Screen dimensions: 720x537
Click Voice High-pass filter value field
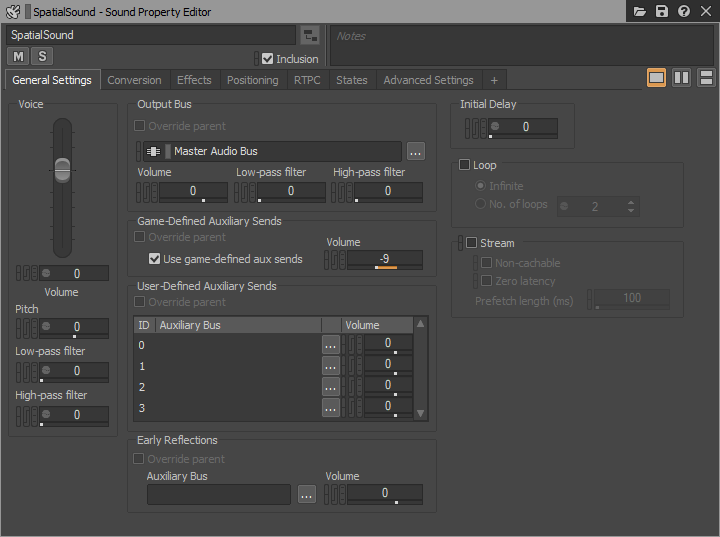(74, 416)
